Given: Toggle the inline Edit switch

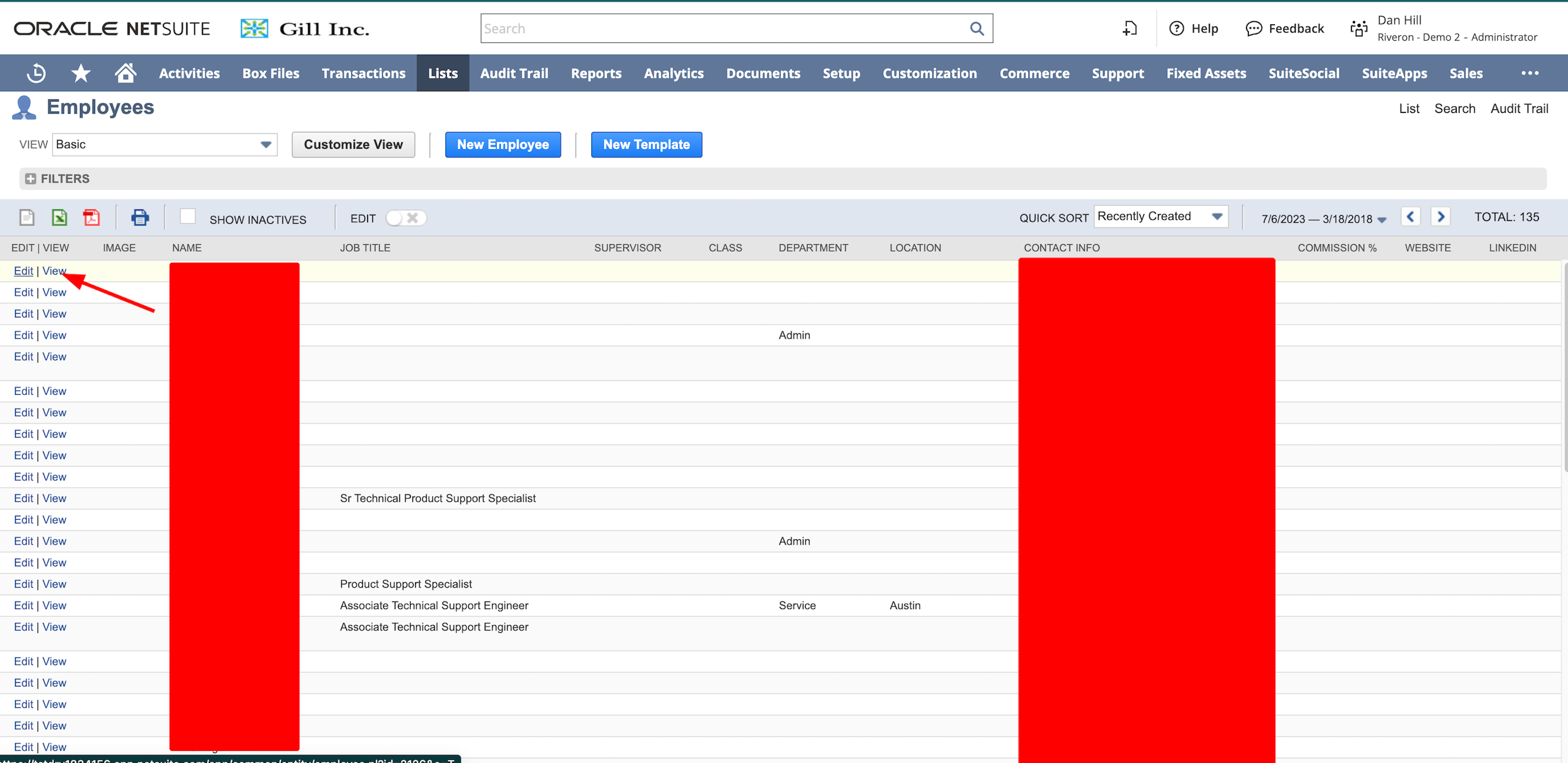Looking at the screenshot, I should point(406,218).
